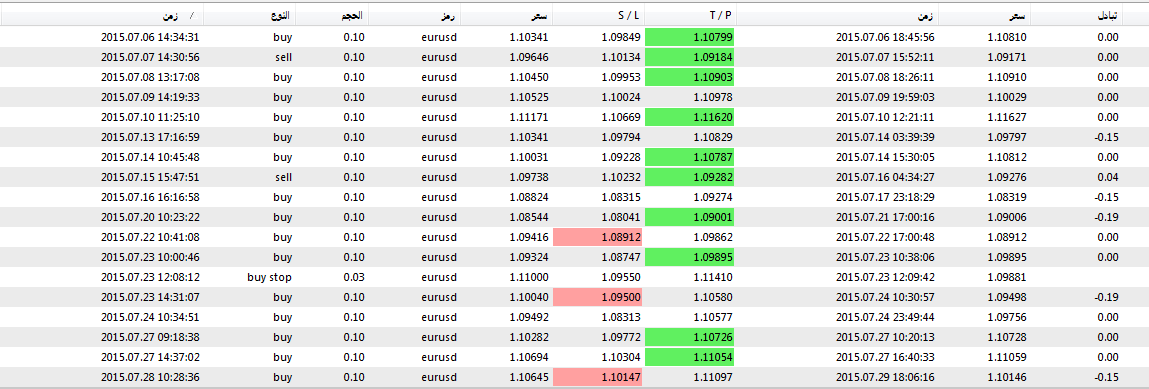Select open time 2015.07.27 14:37:02
The image size is (1149, 389).
150,357
